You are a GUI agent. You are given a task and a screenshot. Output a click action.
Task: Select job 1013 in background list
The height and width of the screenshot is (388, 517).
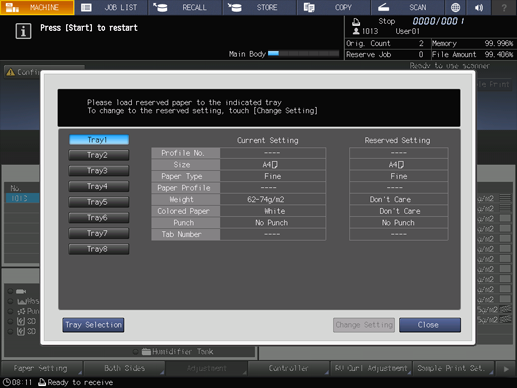tap(22, 198)
